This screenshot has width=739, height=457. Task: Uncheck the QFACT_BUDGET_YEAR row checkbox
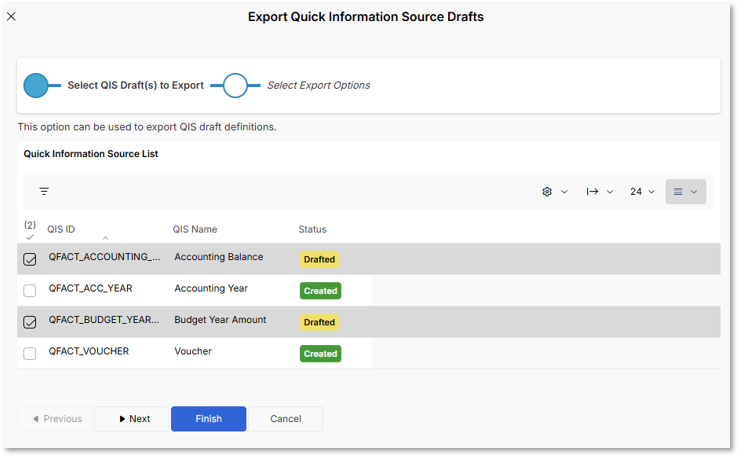[x=30, y=322]
